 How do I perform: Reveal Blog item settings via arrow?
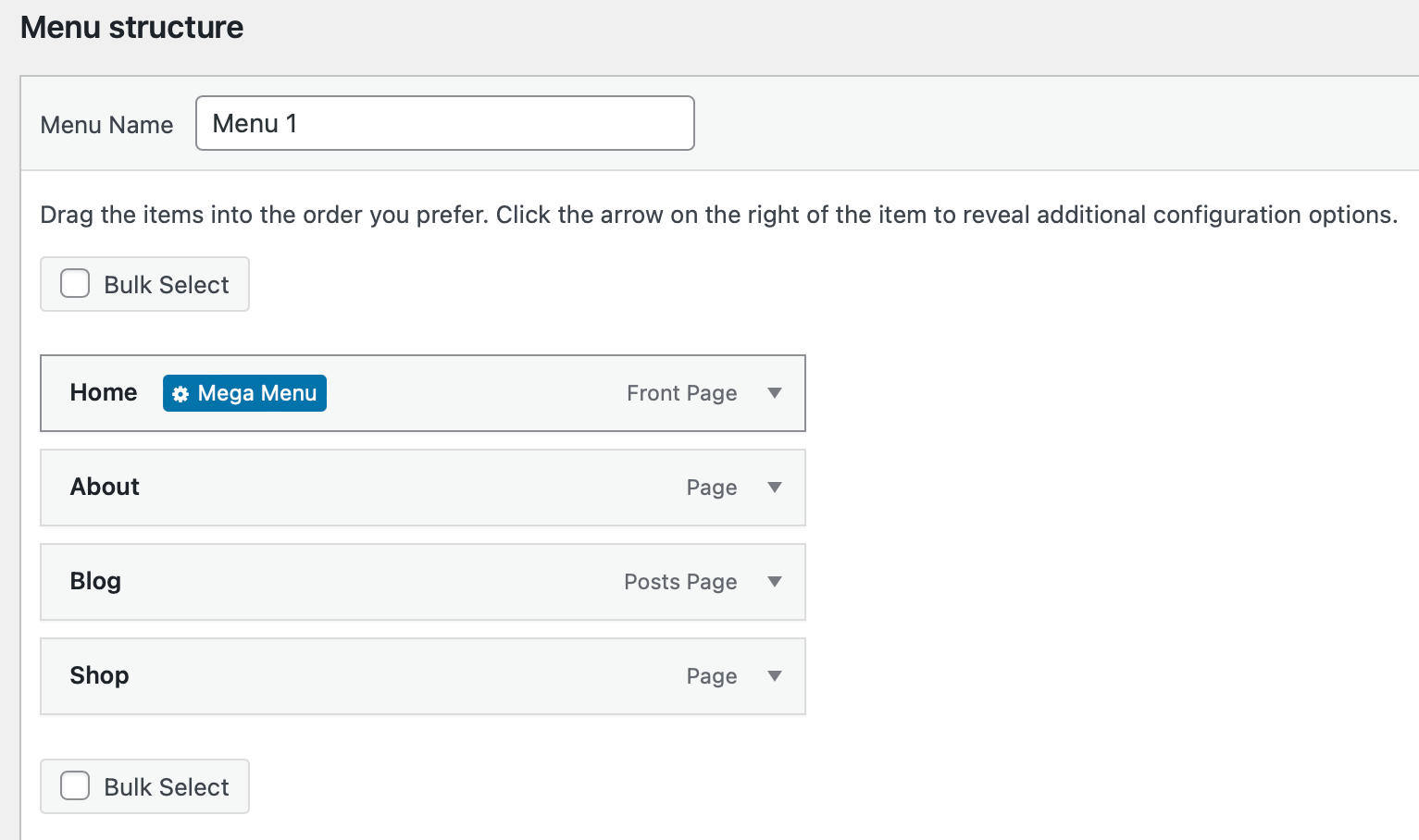click(x=775, y=582)
